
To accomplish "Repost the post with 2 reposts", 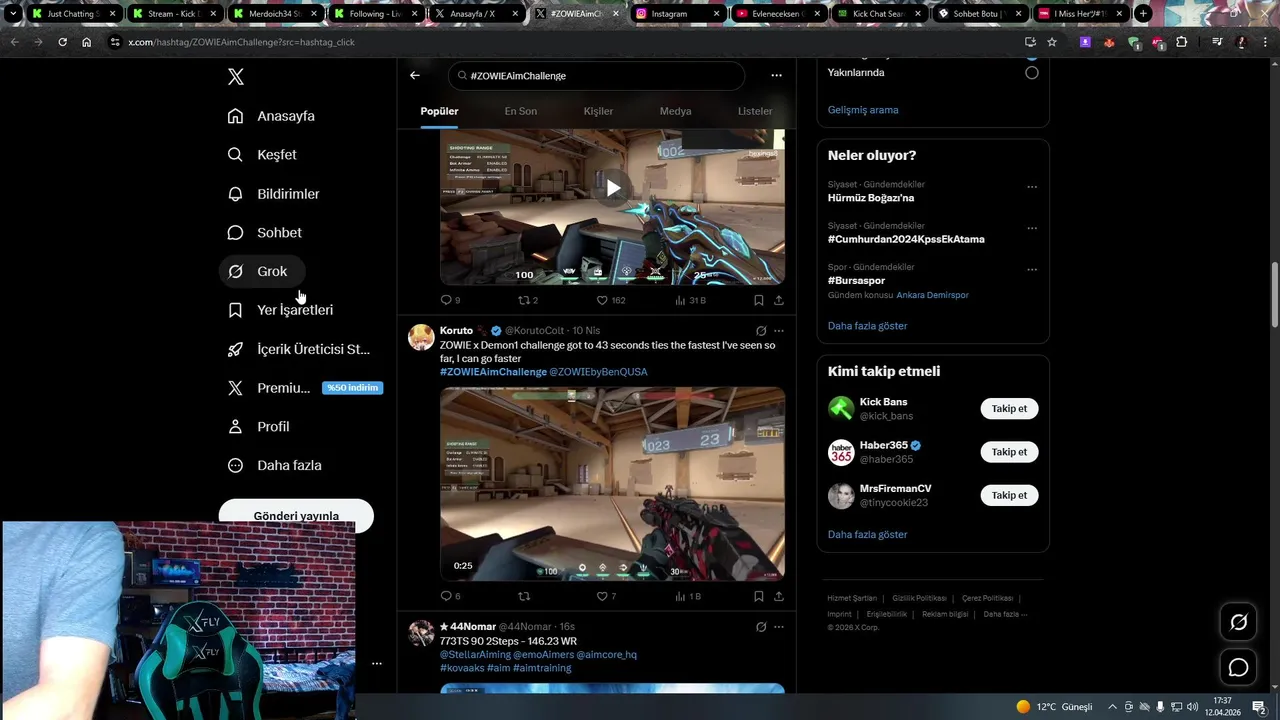I will pos(527,300).
